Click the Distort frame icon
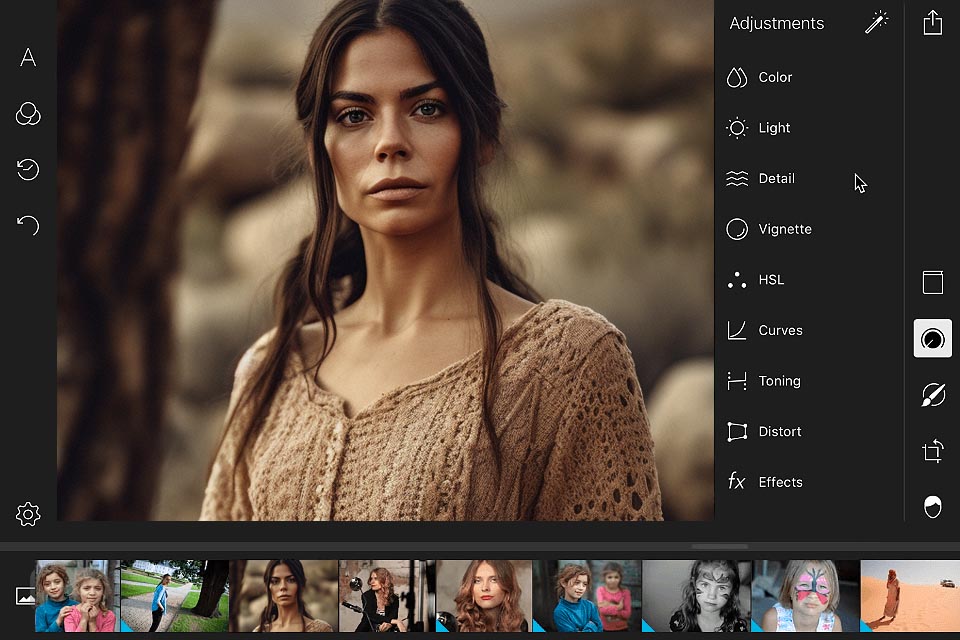 pyautogui.click(x=737, y=432)
